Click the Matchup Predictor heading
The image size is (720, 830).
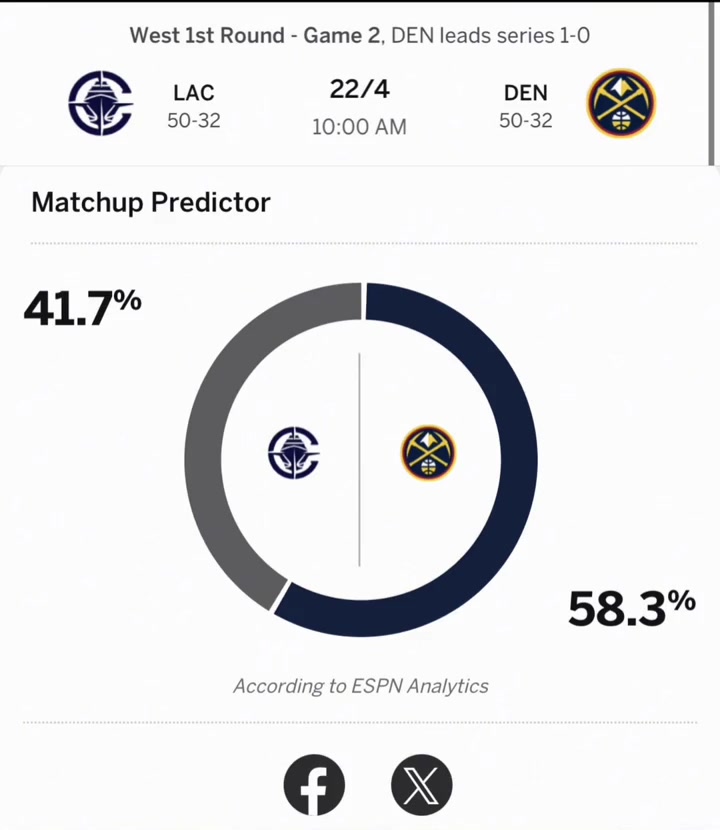tap(151, 202)
